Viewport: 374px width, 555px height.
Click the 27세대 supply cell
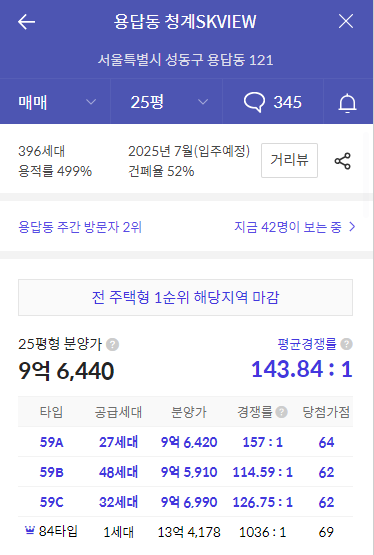(x=118, y=442)
